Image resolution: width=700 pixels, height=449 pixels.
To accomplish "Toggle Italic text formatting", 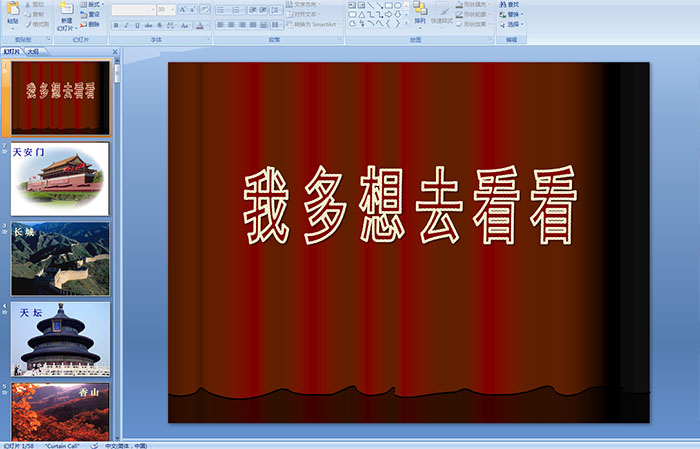I will pos(129,24).
